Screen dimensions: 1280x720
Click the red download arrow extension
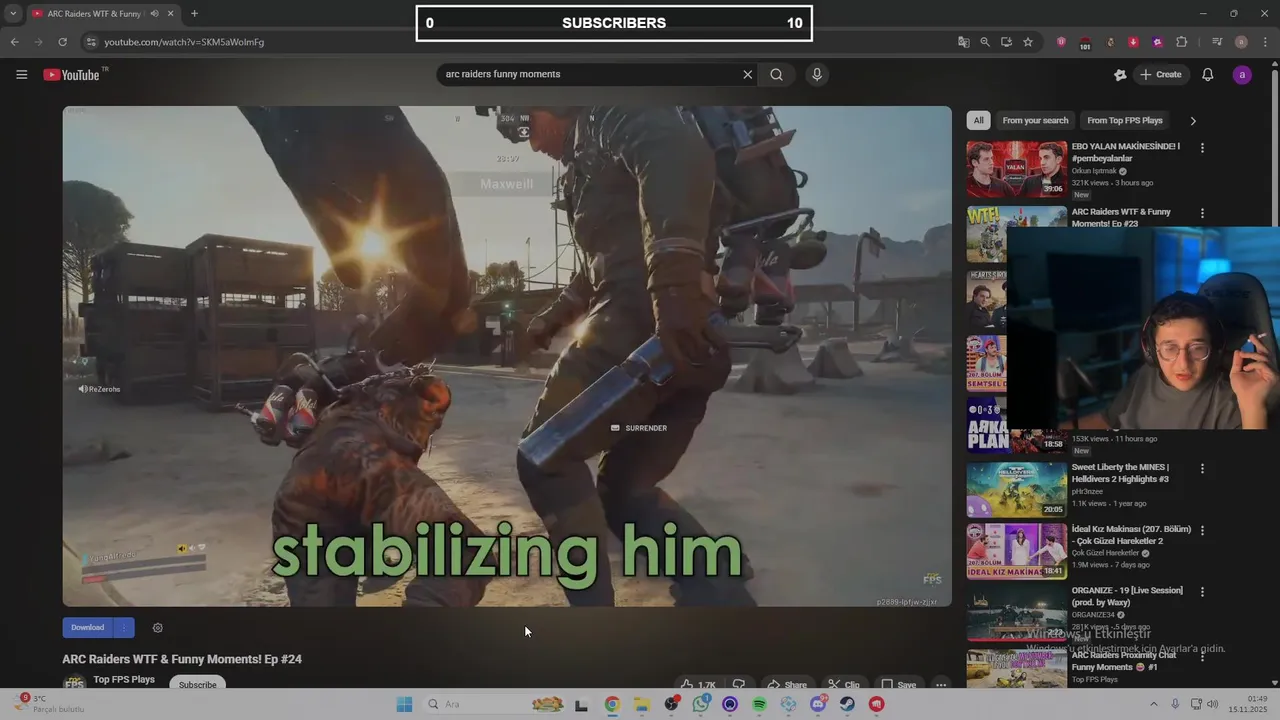1133,42
